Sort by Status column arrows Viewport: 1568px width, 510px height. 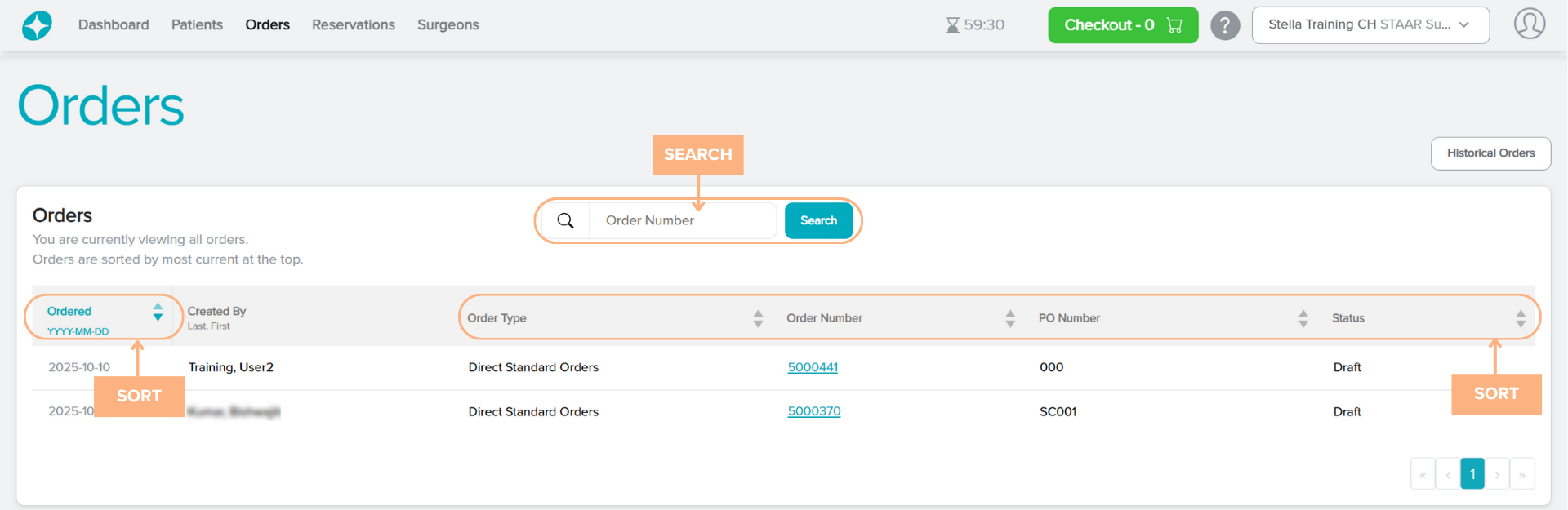tap(1520, 318)
